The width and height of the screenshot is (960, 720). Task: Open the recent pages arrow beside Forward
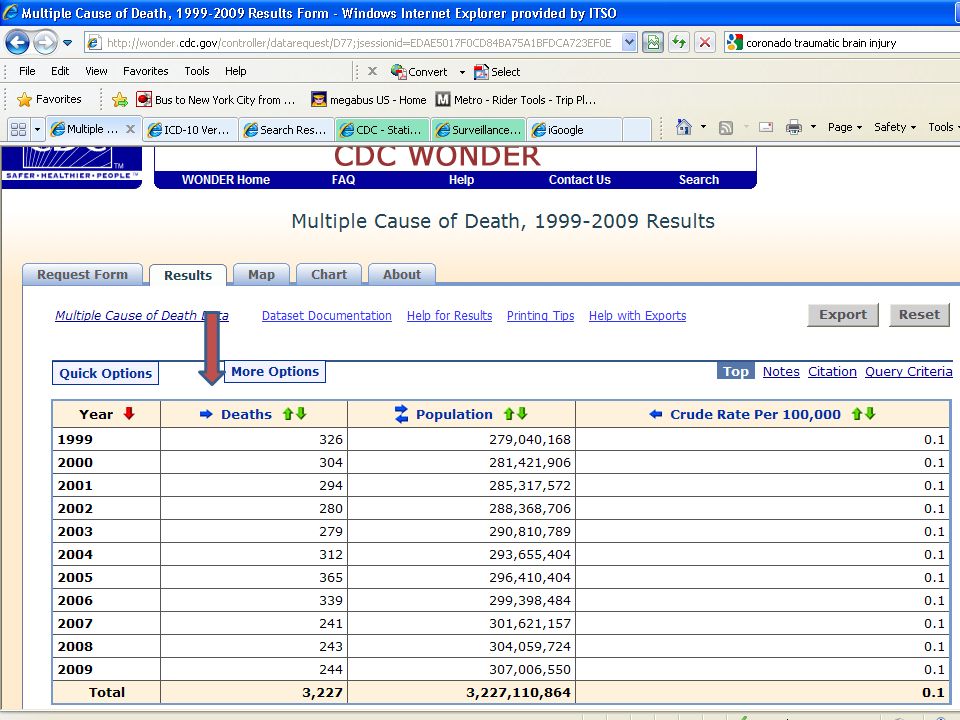67,43
